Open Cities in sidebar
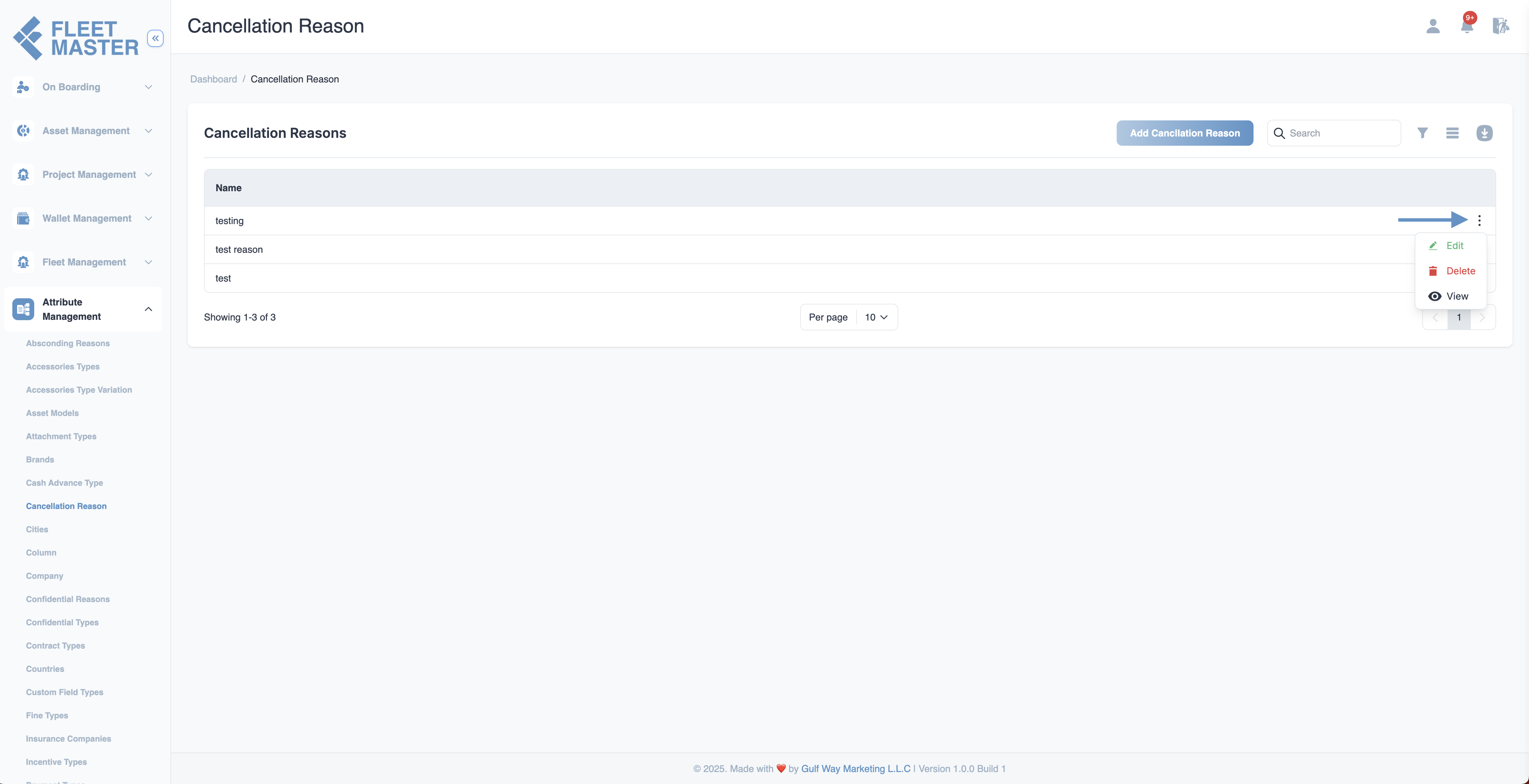The height and width of the screenshot is (784, 1529). pyautogui.click(x=37, y=530)
